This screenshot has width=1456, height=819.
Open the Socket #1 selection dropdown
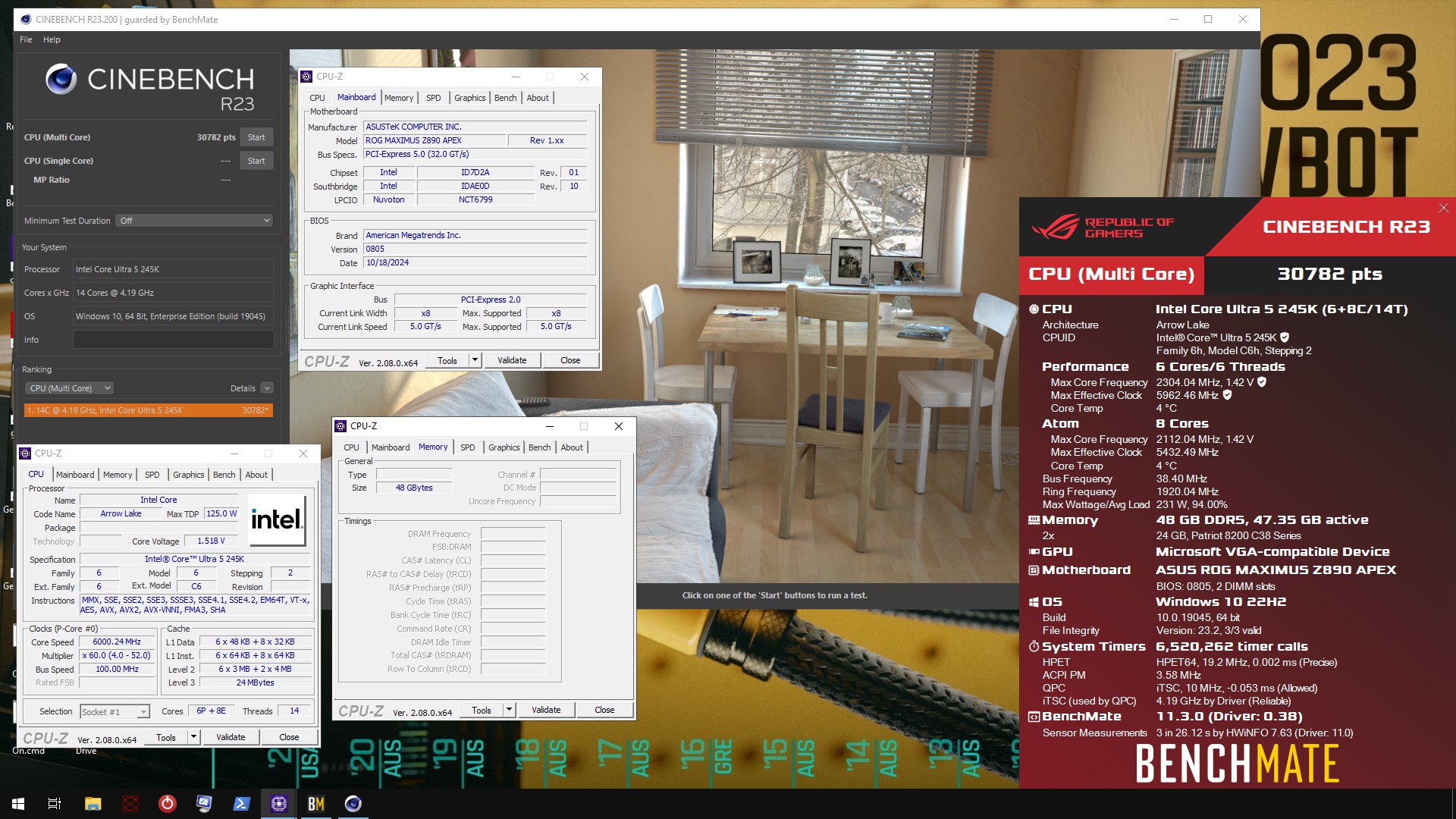point(115,711)
